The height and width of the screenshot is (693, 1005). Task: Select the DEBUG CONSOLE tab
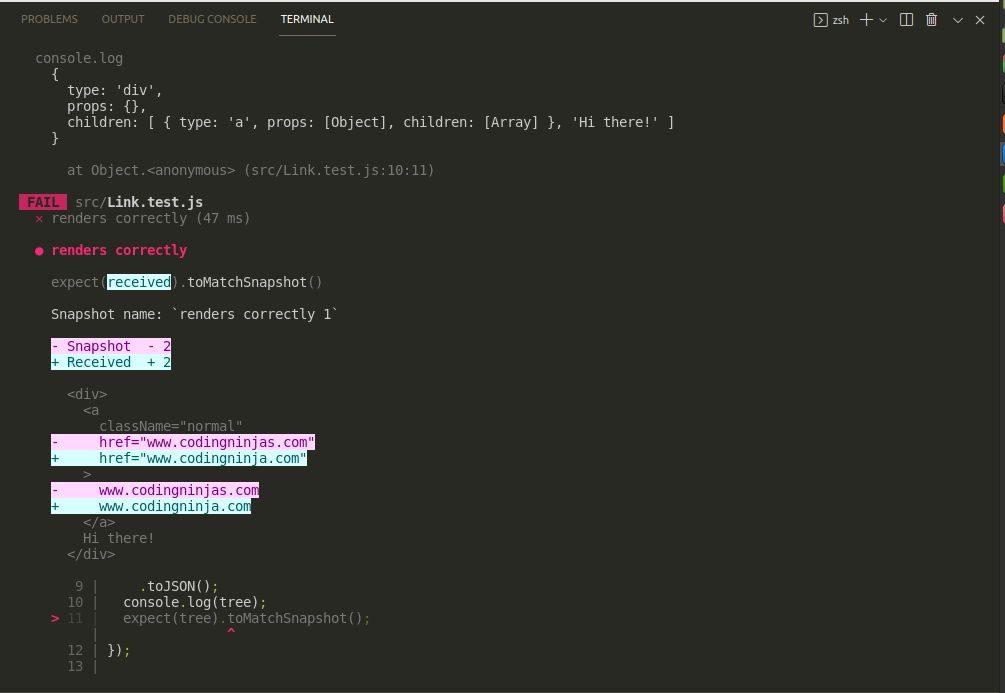click(212, 19)
